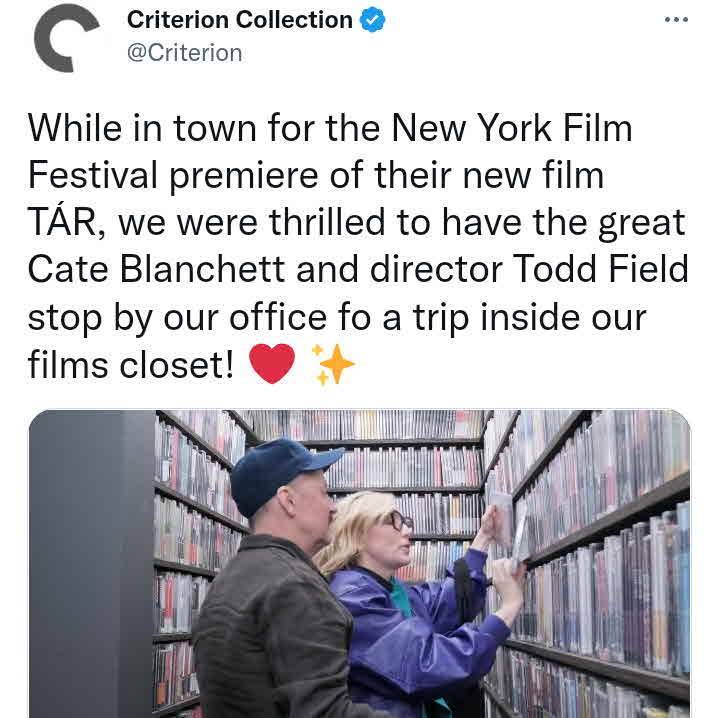The height and width of the screenshot is (718, 718).
Task: Click the tweet text mentioning Cate Blanchett
Action: [x=359, y=246]
